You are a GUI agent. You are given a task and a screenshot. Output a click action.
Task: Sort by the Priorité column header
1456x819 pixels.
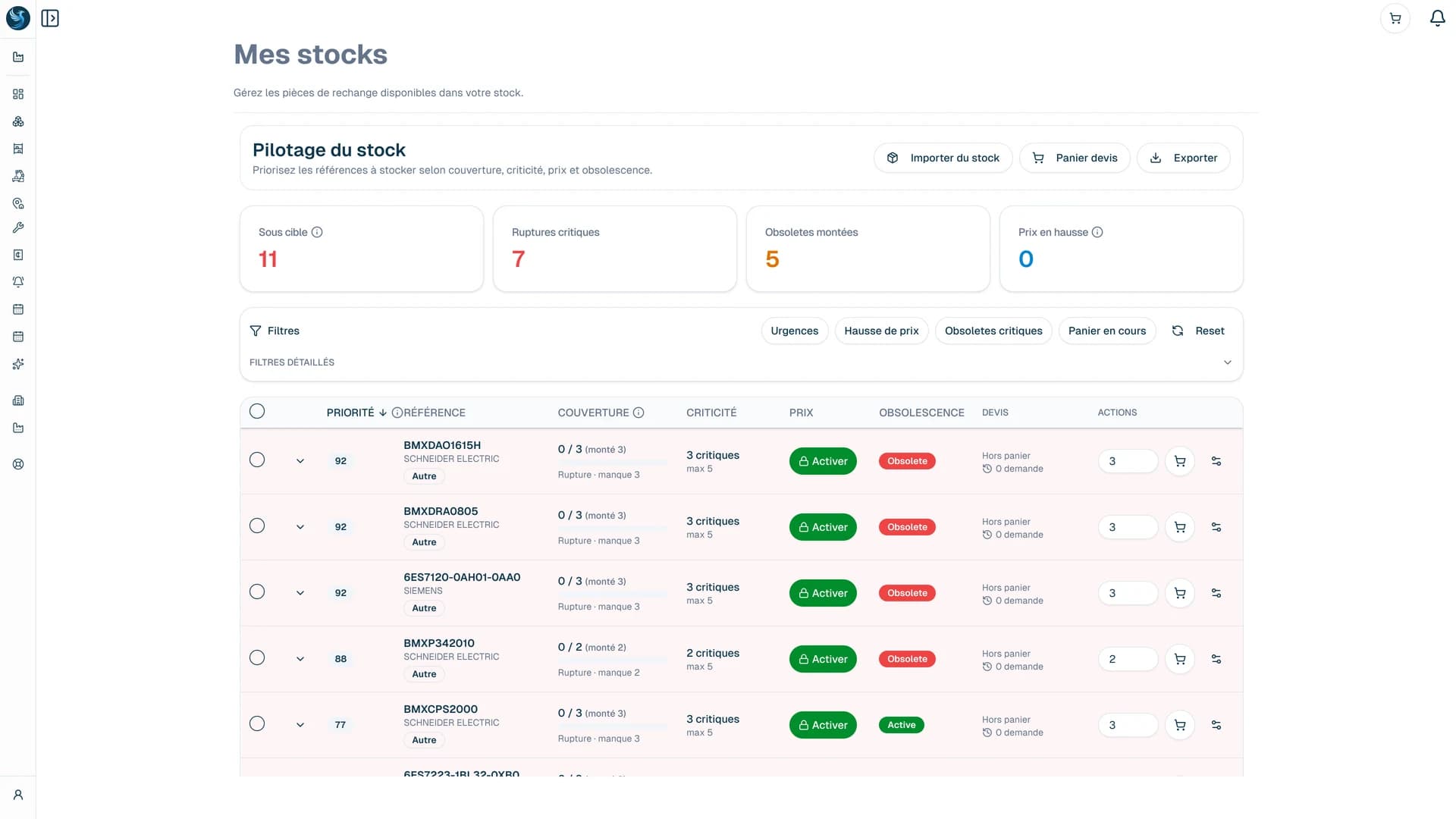tap(356, 413)
